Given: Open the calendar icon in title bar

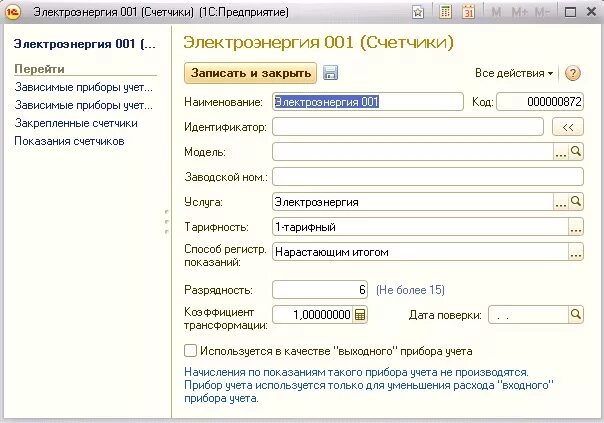Looking at the screenshot, I should [x=468, y=12].
